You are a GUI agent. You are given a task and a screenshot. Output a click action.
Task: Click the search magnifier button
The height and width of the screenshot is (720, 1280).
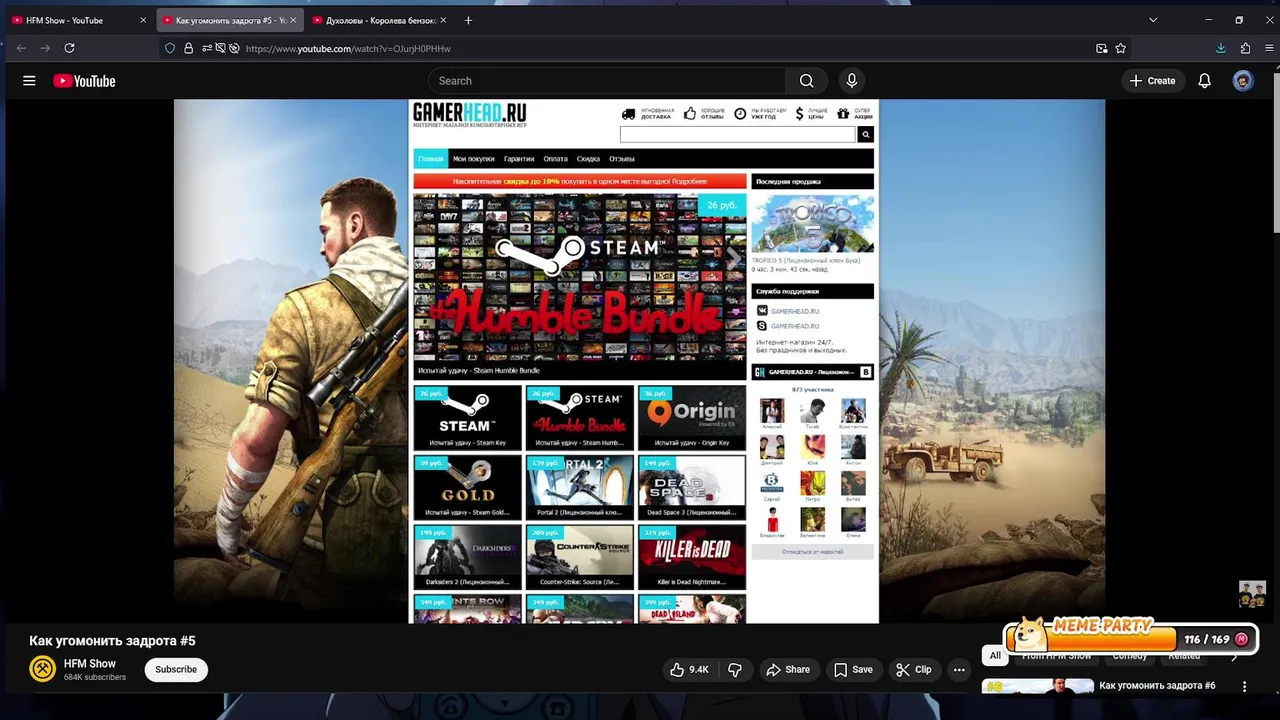coord(806,81)
